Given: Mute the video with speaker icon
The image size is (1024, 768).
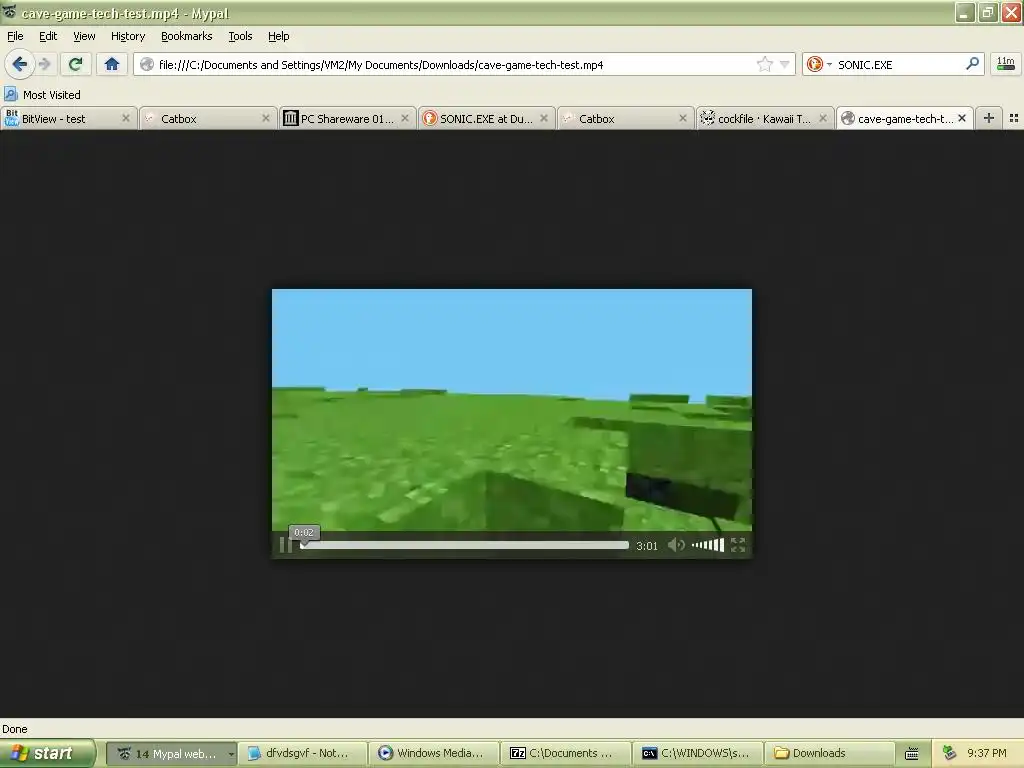Looking at the screenshot, I should (x=676, y=545).
